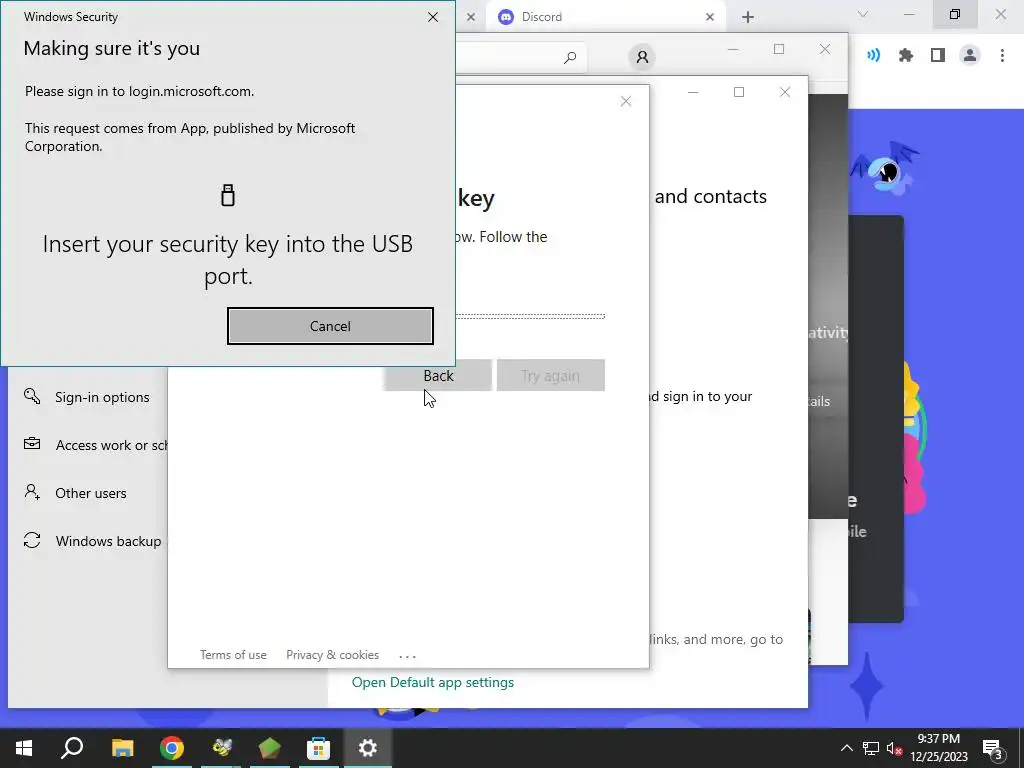Screen dimensions: 1024x768
Task: Click the search magnifier in background window
Action: coord(569,57)
